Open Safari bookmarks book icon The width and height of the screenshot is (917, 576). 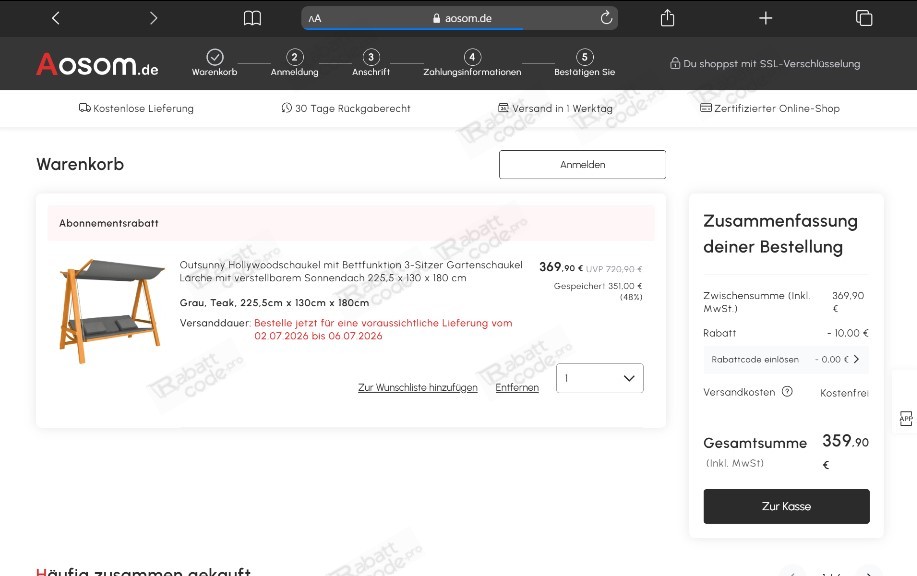[252, 18]
